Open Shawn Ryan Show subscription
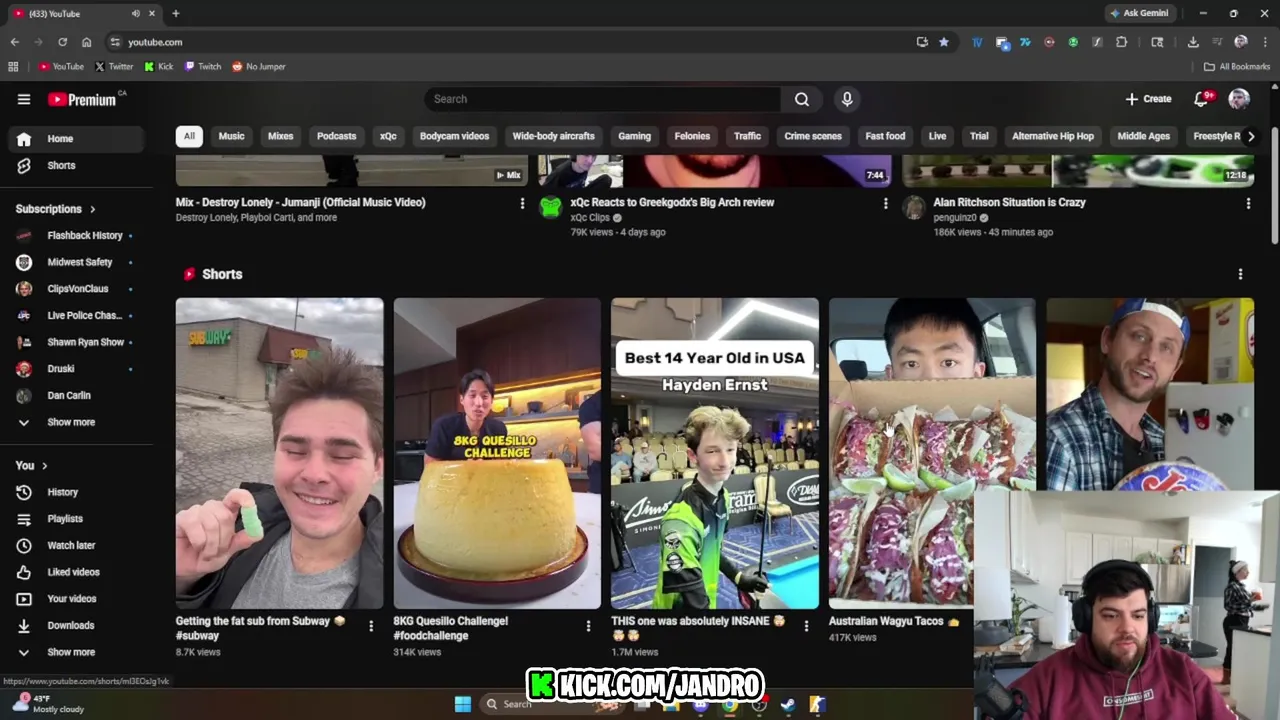The image size is (1280, 720). point(78,342)
